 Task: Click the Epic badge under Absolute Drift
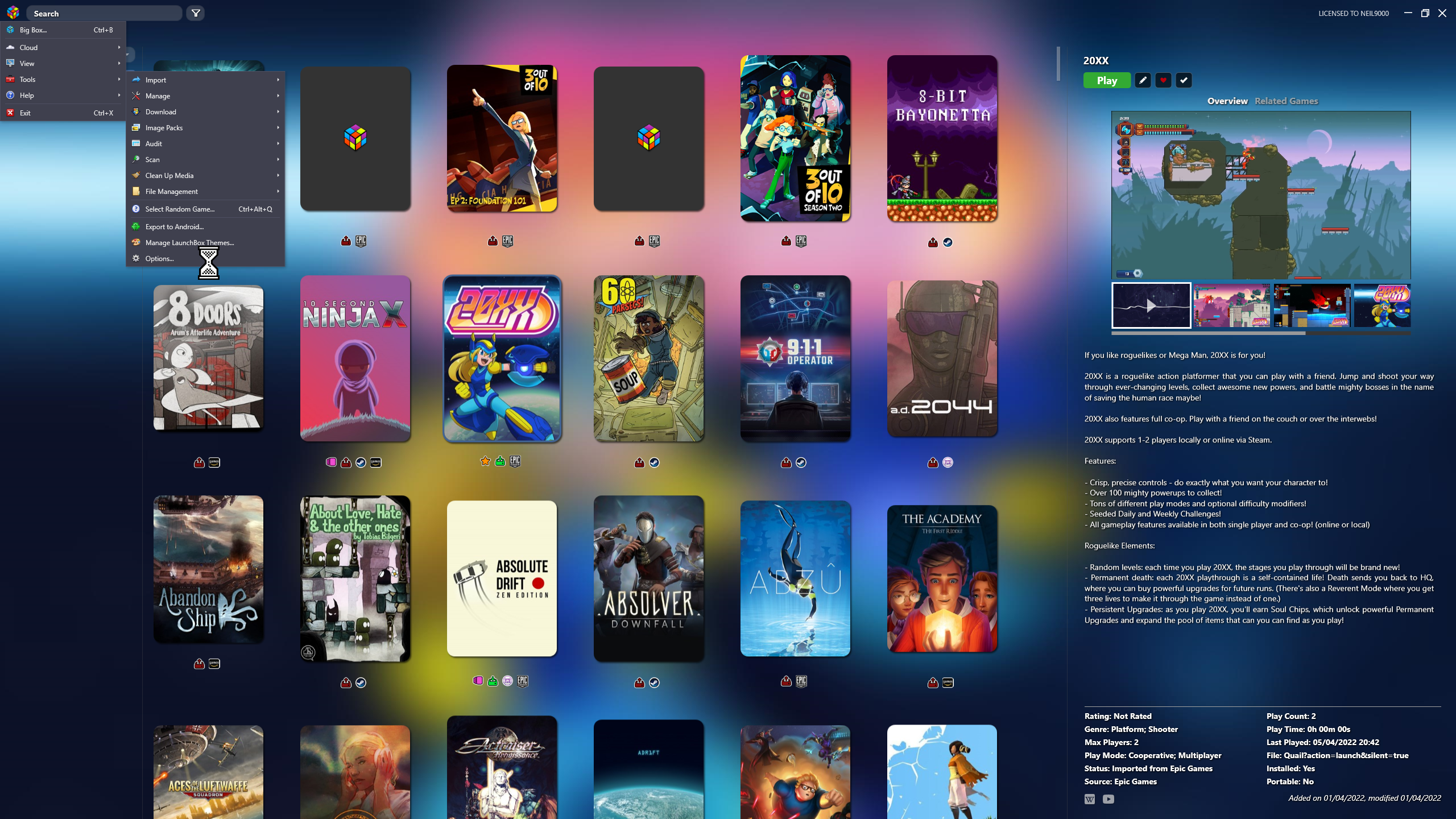(x=523, y=681)
